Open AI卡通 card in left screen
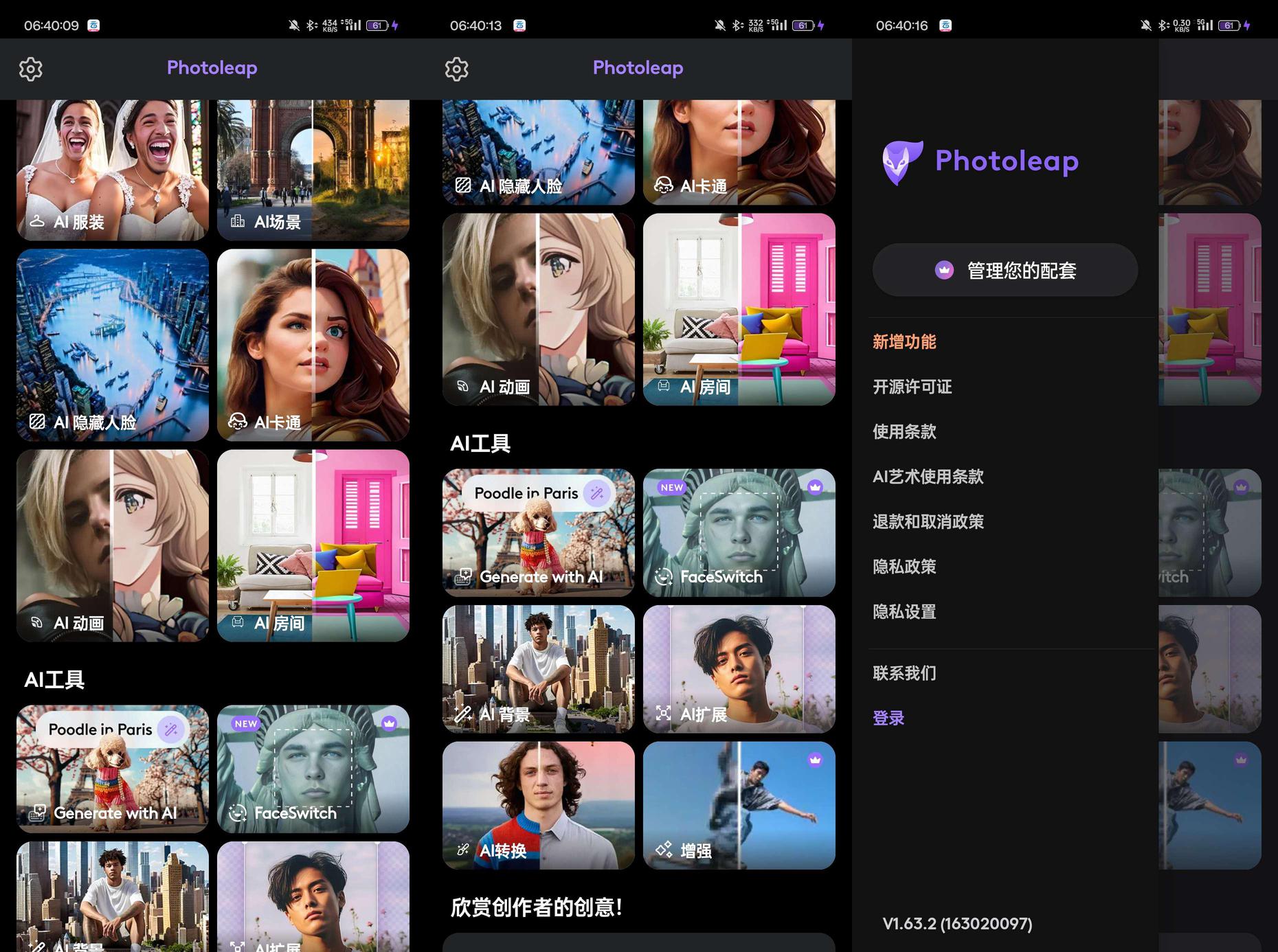 tap(313, 345)
